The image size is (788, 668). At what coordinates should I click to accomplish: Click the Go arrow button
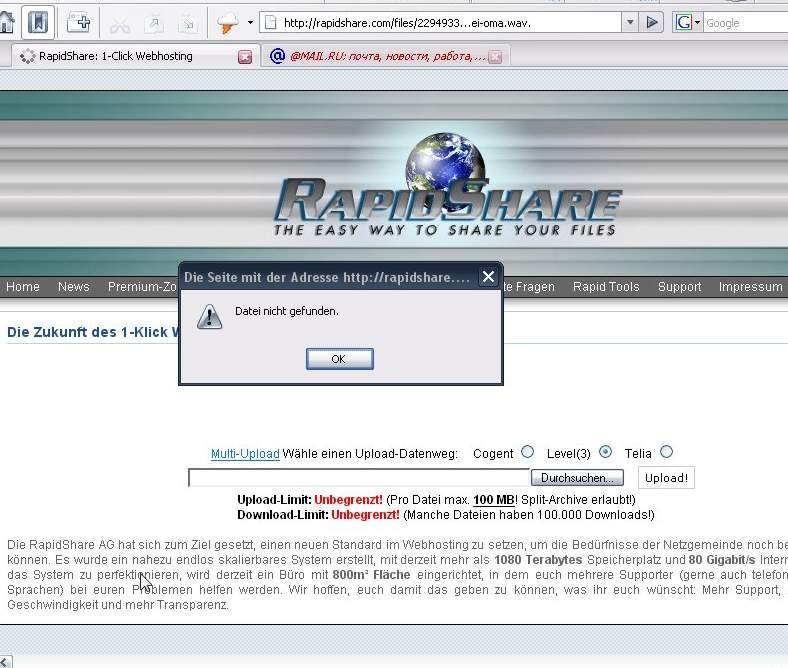point(651,23)
